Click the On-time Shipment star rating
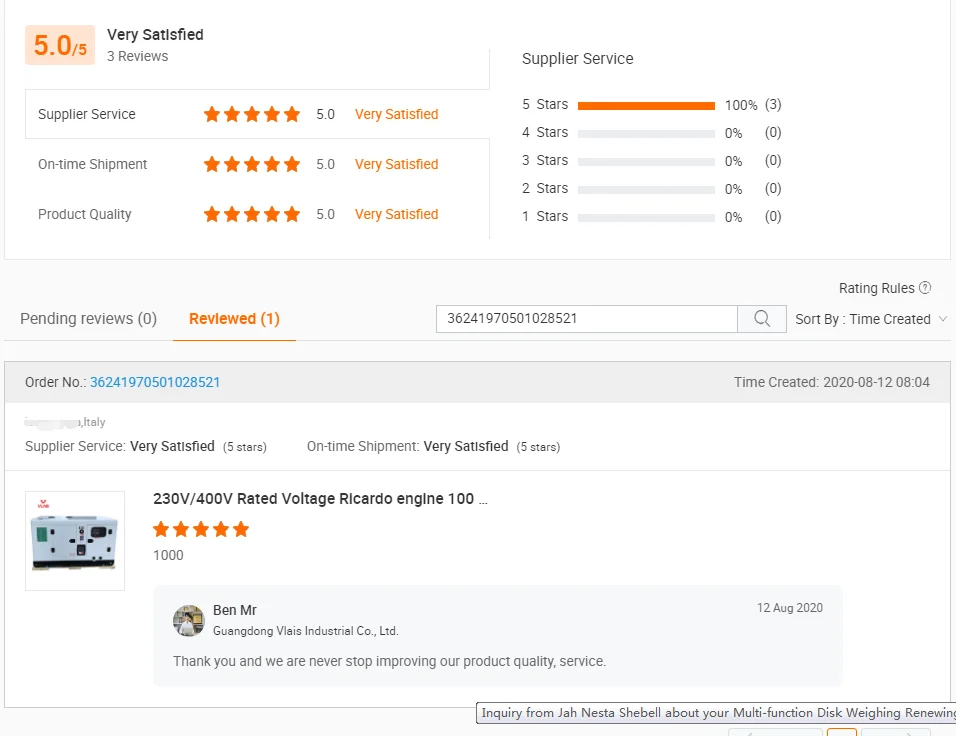956x736 pixels. tap(252, 164)
